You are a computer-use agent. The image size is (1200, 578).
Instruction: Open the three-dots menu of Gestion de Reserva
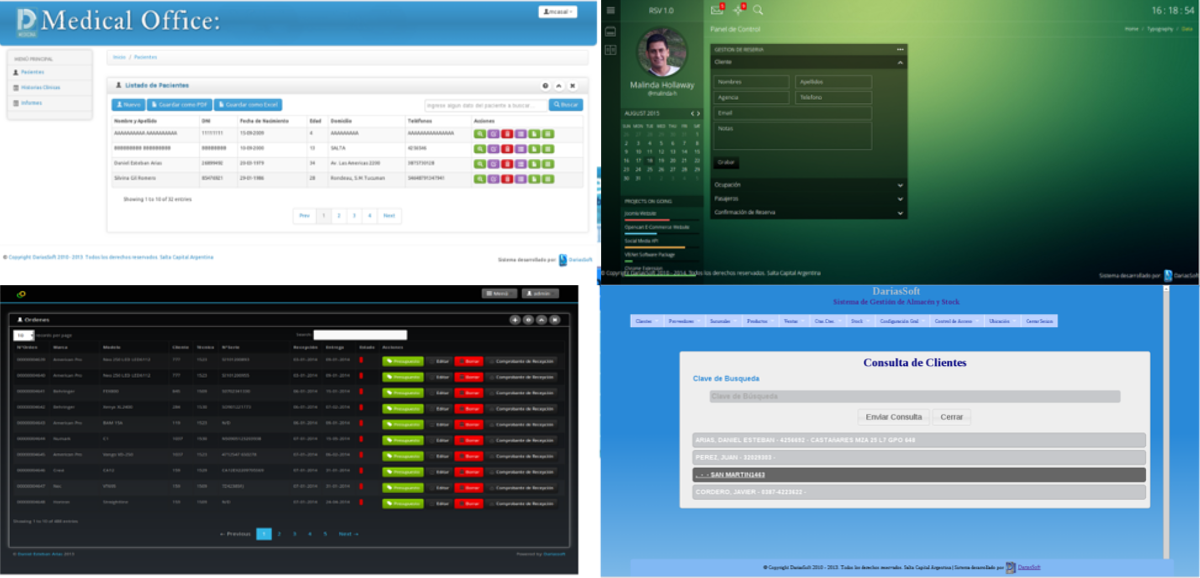900,49
